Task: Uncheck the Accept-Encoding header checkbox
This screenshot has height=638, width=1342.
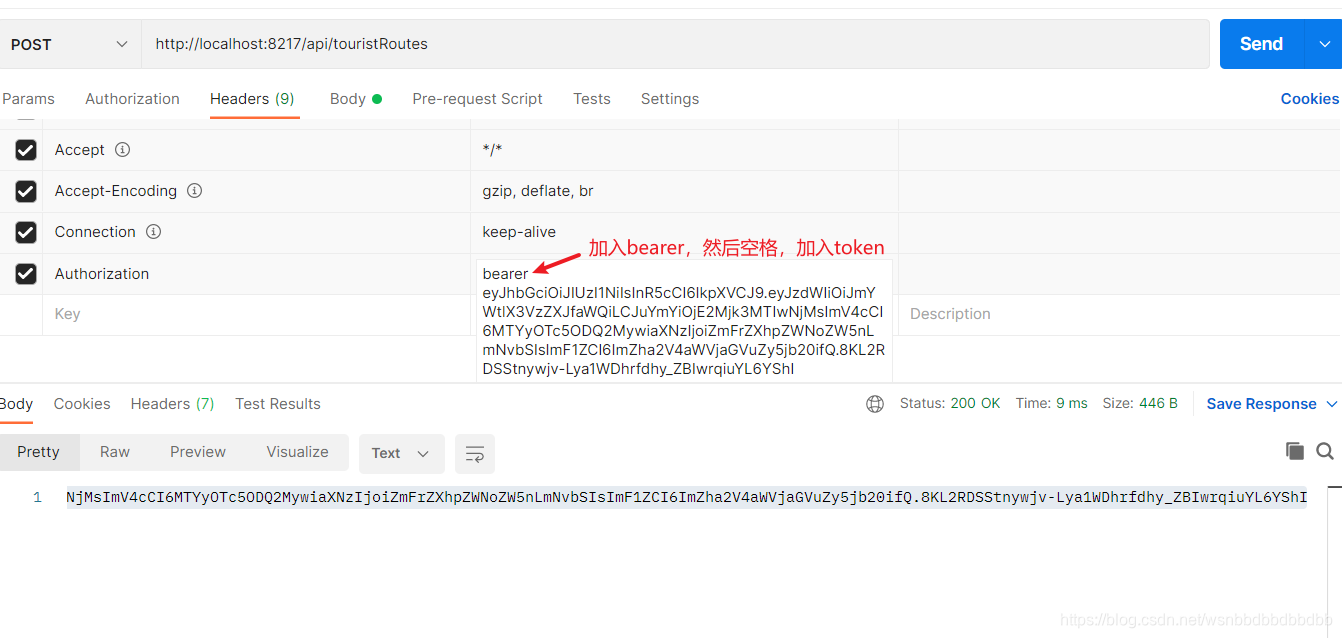Action: click(x=26, y=191)
